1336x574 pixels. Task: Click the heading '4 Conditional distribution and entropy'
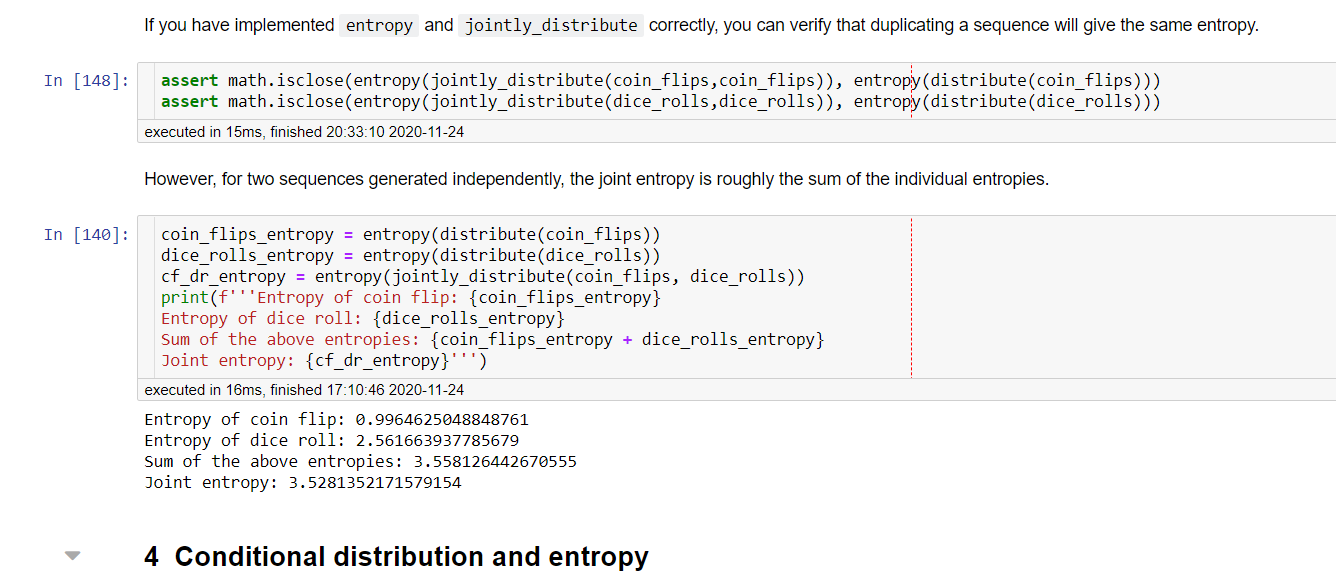[396, 556]
